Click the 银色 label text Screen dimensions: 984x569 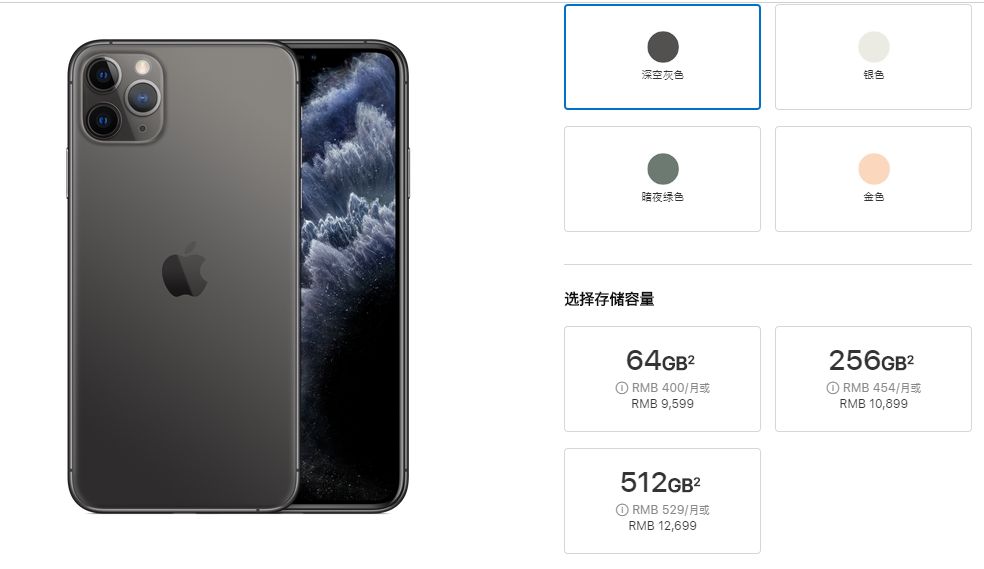[x=874, y=75]
